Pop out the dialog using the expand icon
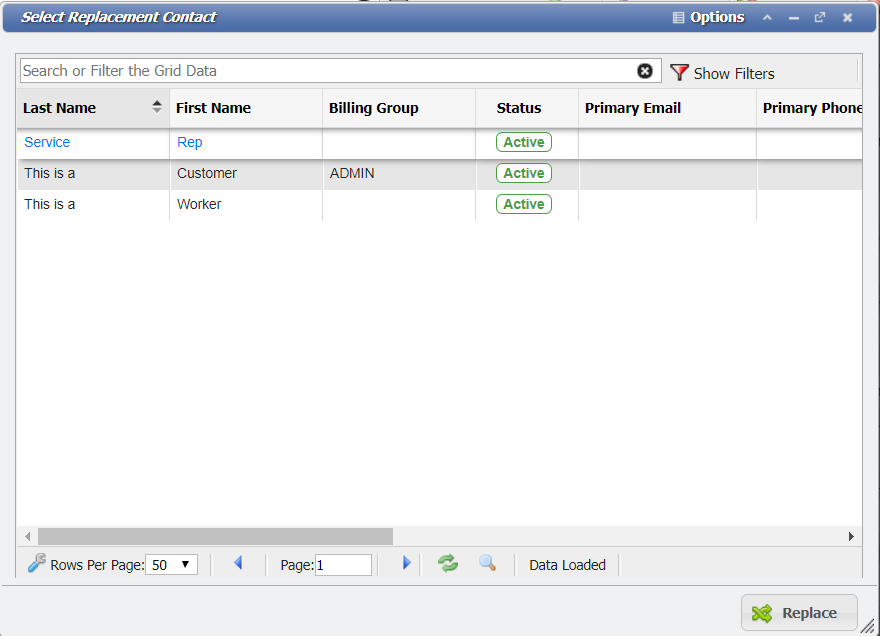880x636 pixels. point(820,17)
